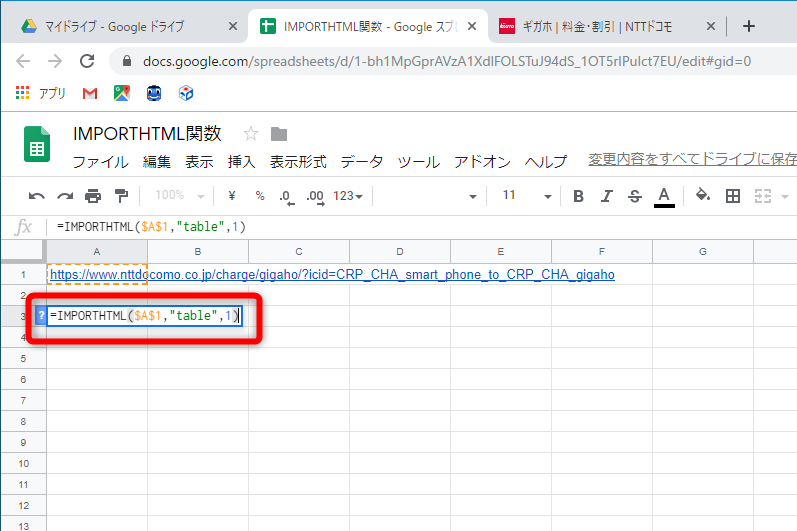797x531 pixels.
Task: Reload the page
Action: pos(87,61)
